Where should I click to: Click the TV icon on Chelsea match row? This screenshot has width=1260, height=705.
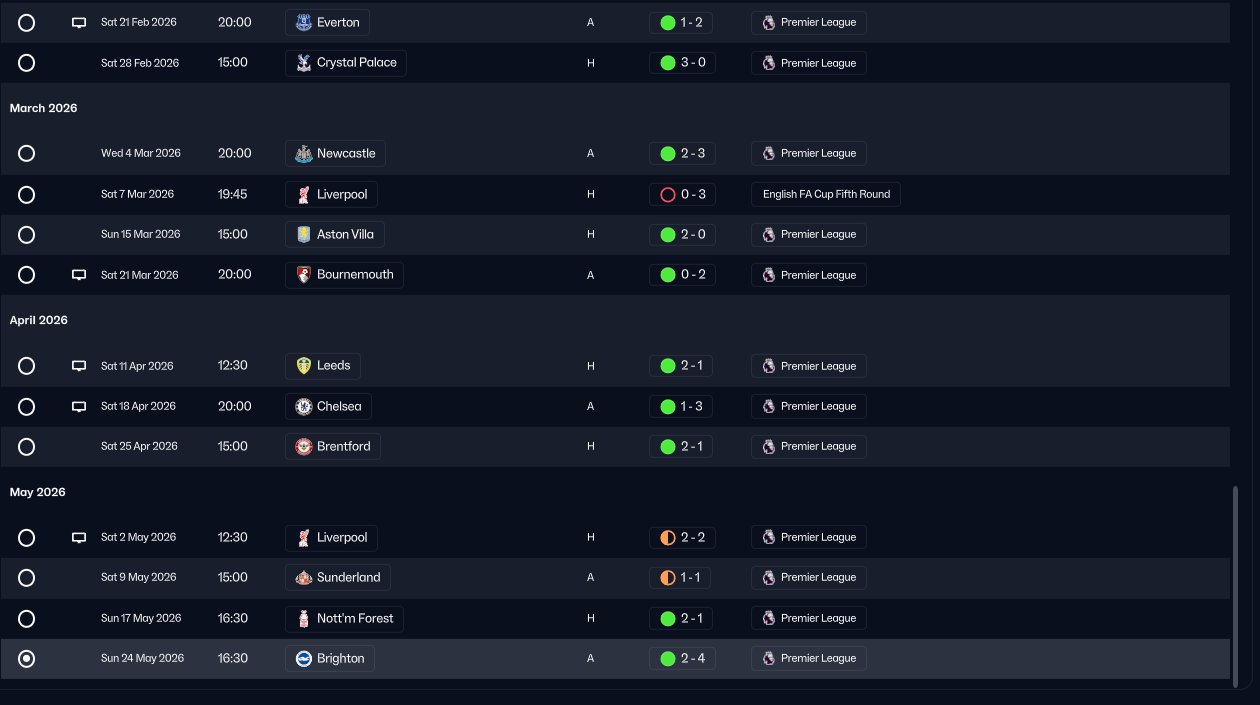tap(79, 407)
